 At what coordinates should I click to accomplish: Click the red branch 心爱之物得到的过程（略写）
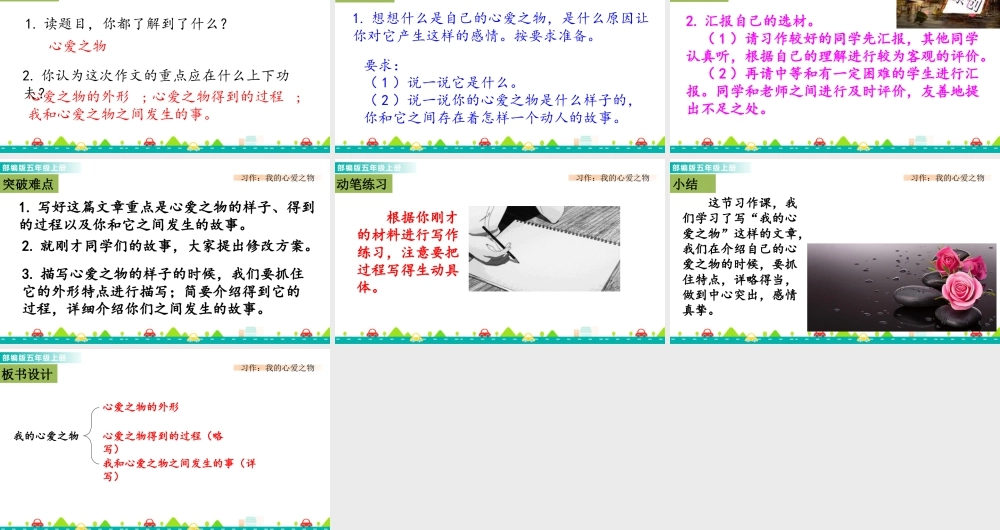pyautogui.click(x=163, y=442)
